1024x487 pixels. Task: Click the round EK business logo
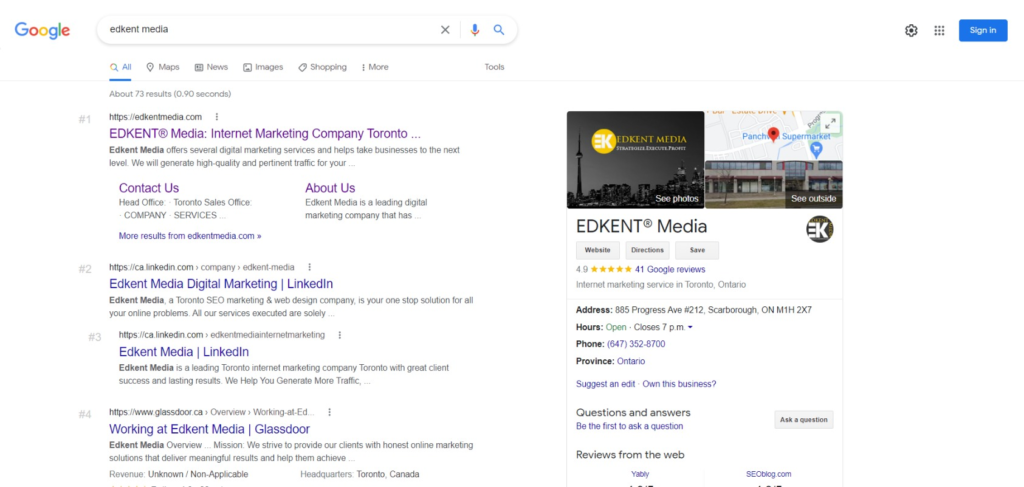(820, 229)
